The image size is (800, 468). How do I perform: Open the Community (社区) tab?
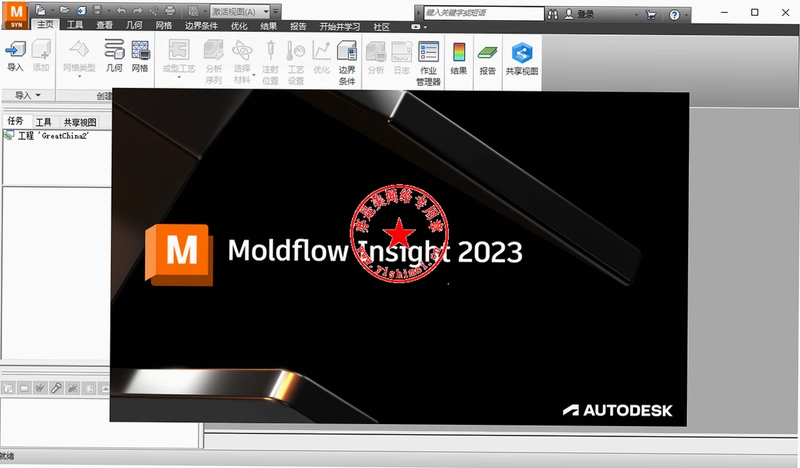tap(382, 27)
